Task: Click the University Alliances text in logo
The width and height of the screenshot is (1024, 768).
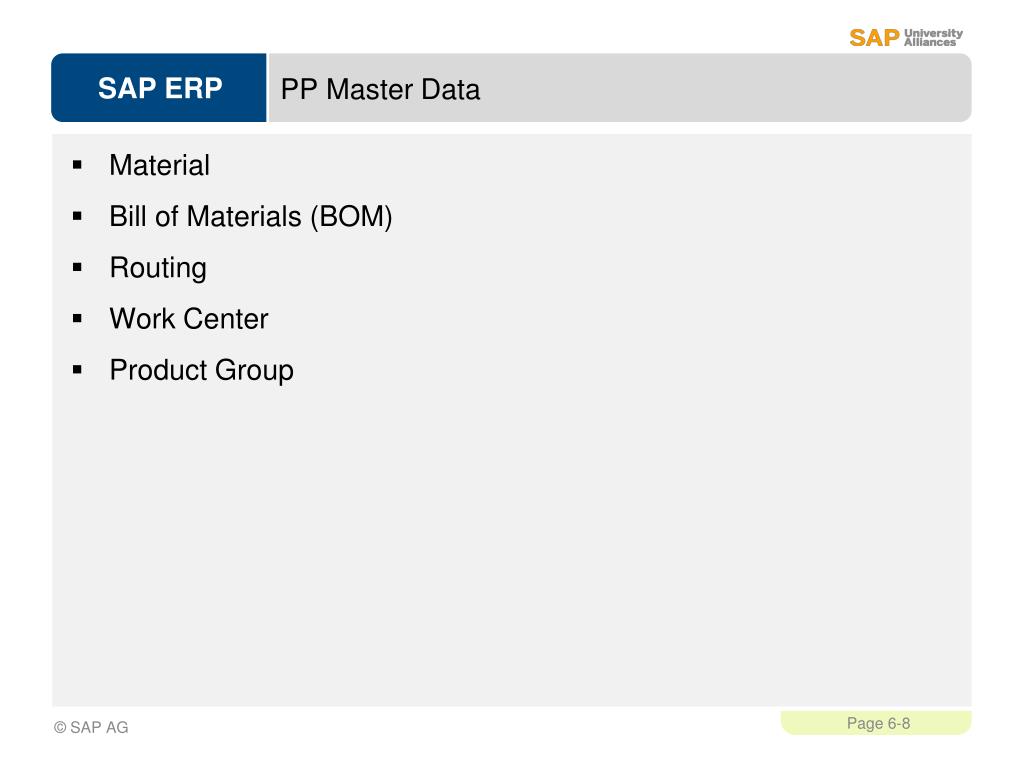Action: (x=933, y=37)
